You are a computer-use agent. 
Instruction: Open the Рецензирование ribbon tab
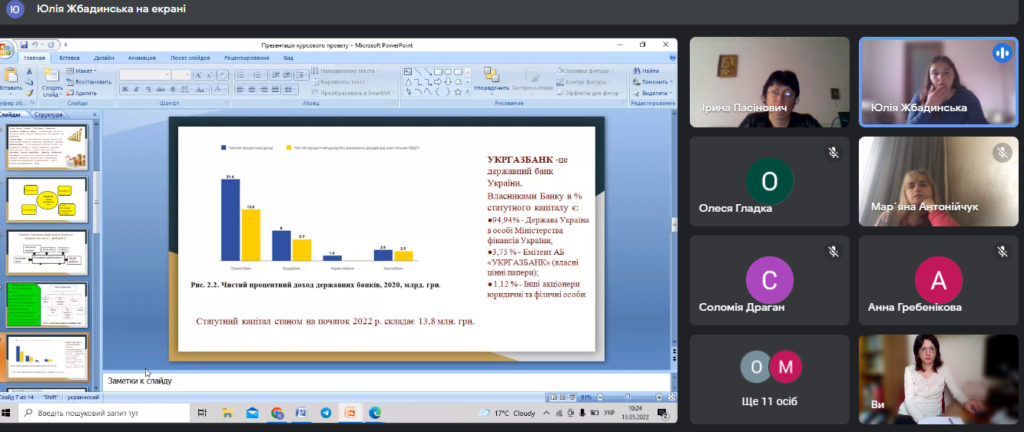(x=247, y=58)
